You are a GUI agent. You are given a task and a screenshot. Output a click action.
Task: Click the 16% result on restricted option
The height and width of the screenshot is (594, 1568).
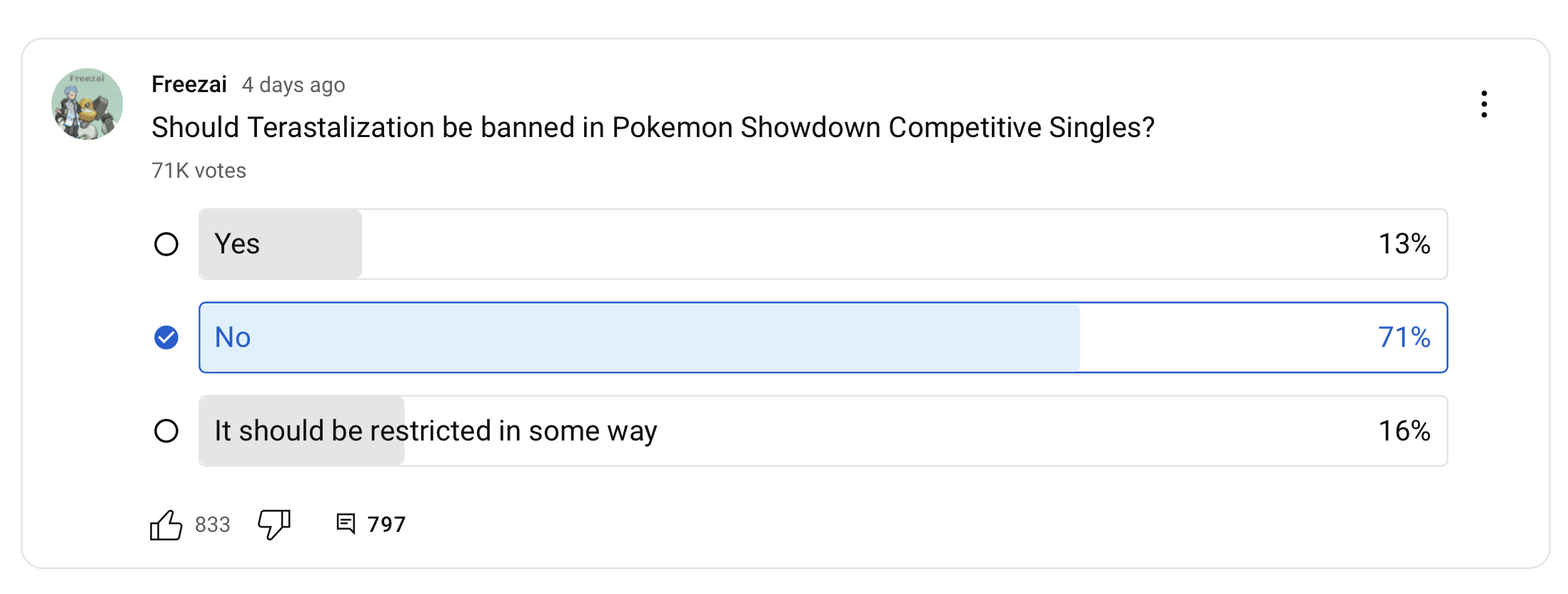[x=1404, y=431]
